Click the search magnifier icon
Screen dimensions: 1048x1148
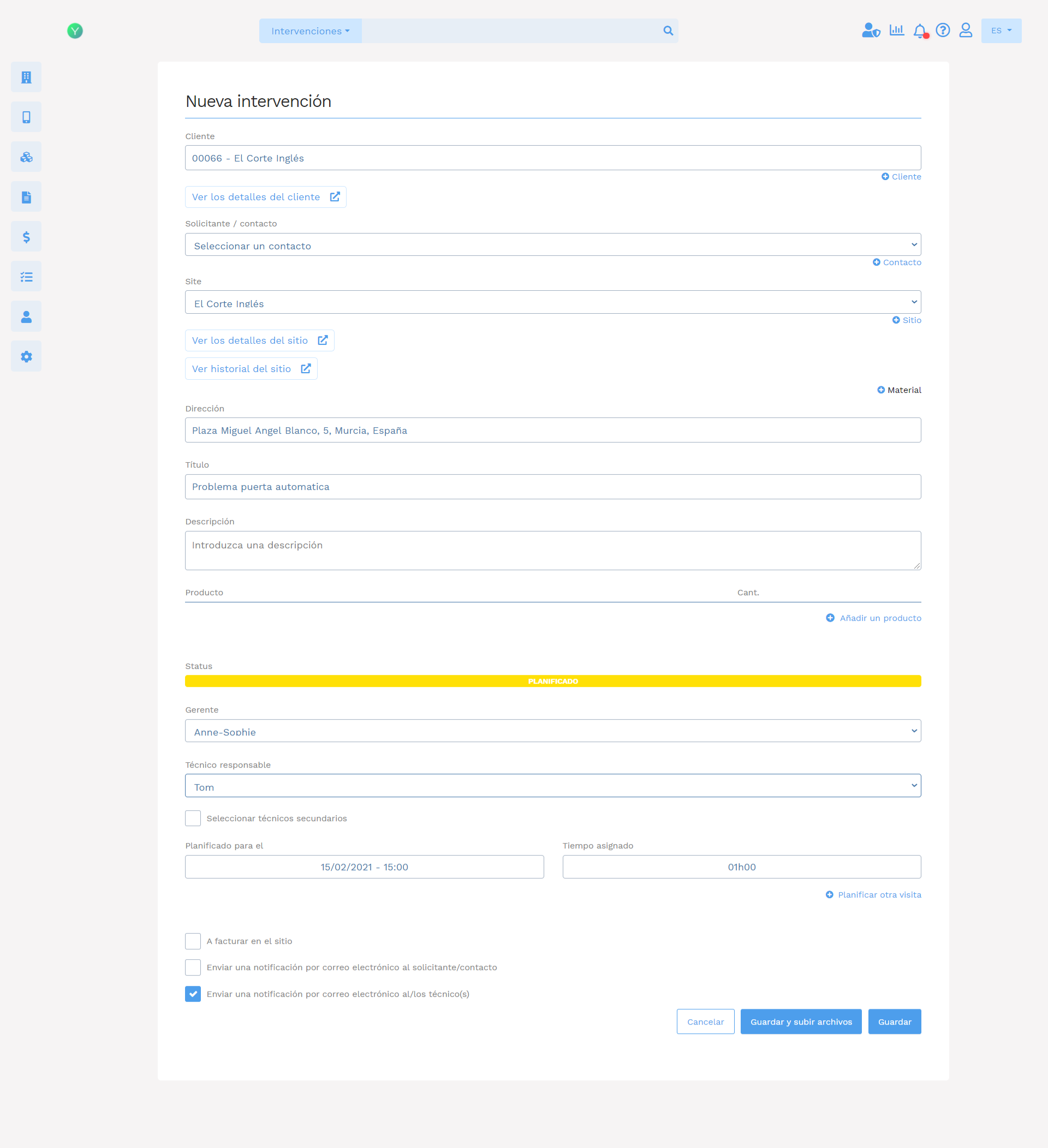click(668, 31)
